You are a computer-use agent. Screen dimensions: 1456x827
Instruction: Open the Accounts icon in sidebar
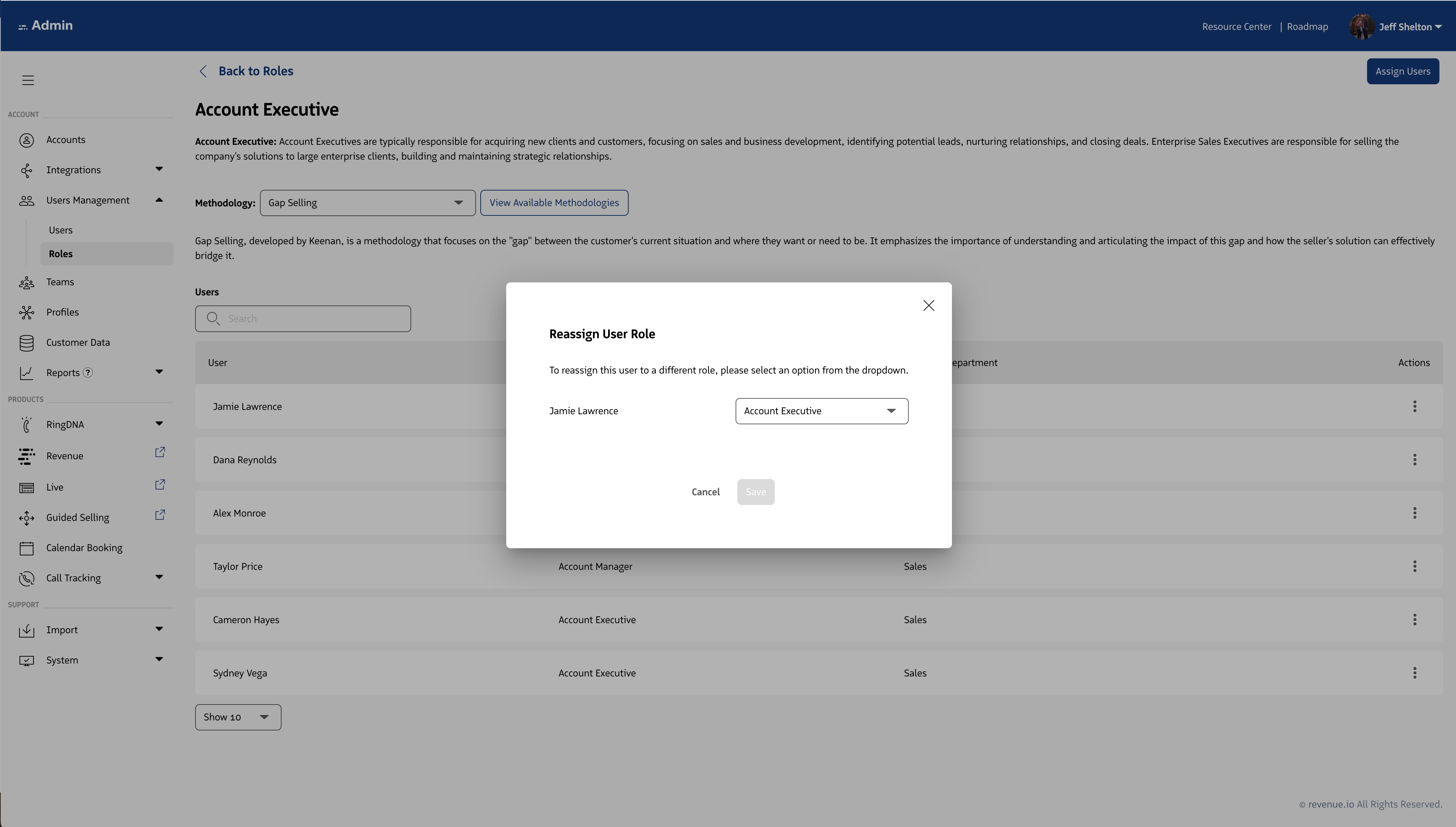[x=26, y=140]
